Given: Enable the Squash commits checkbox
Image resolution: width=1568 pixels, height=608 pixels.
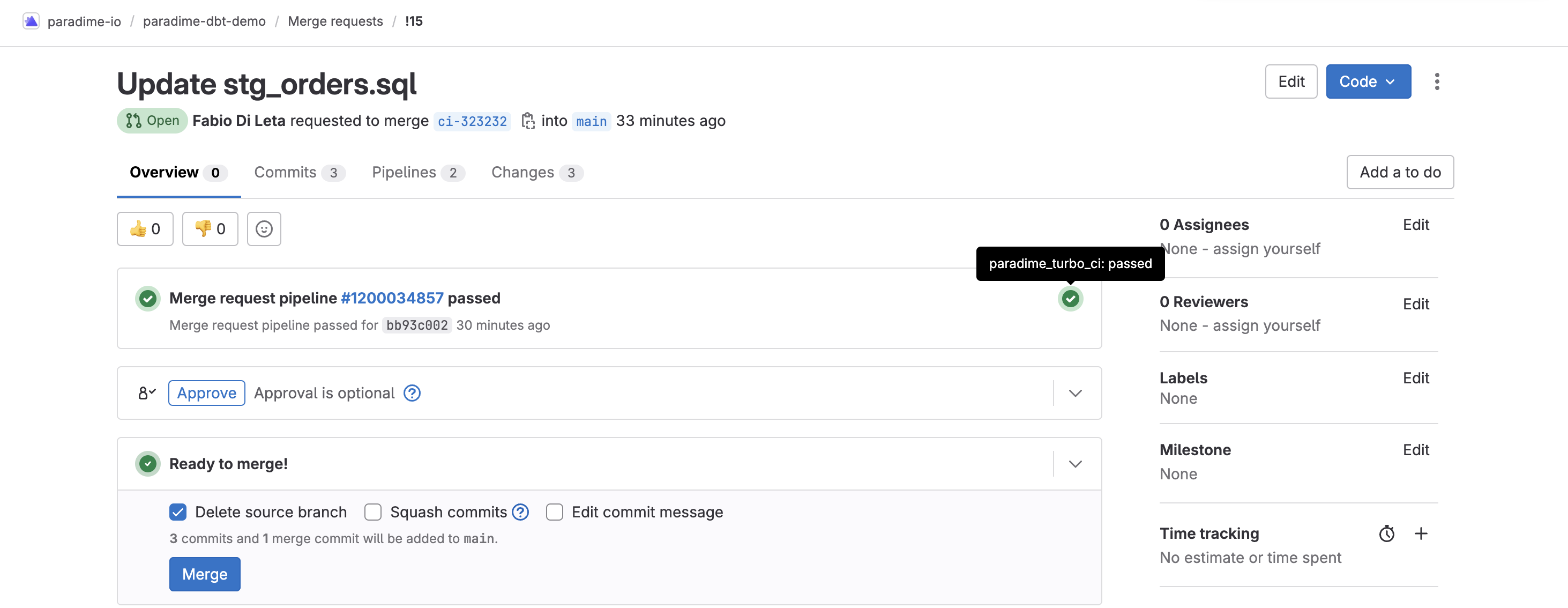Looking at the screenshot, I should [x=372, y=513].
